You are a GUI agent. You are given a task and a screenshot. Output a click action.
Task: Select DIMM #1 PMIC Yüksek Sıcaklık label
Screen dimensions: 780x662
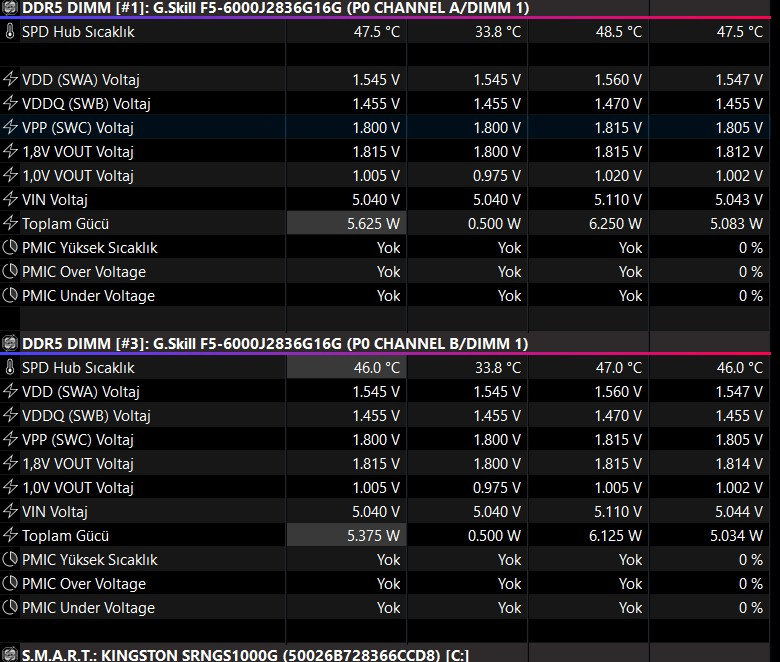[x=90, y=248]
